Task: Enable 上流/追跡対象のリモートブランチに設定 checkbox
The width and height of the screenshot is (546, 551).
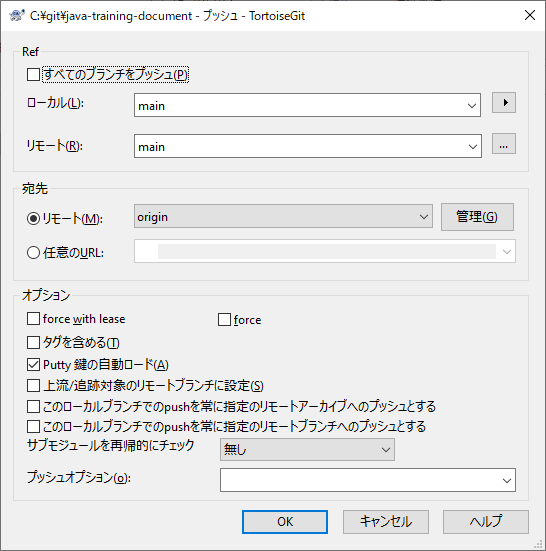Action: (33, 385)
